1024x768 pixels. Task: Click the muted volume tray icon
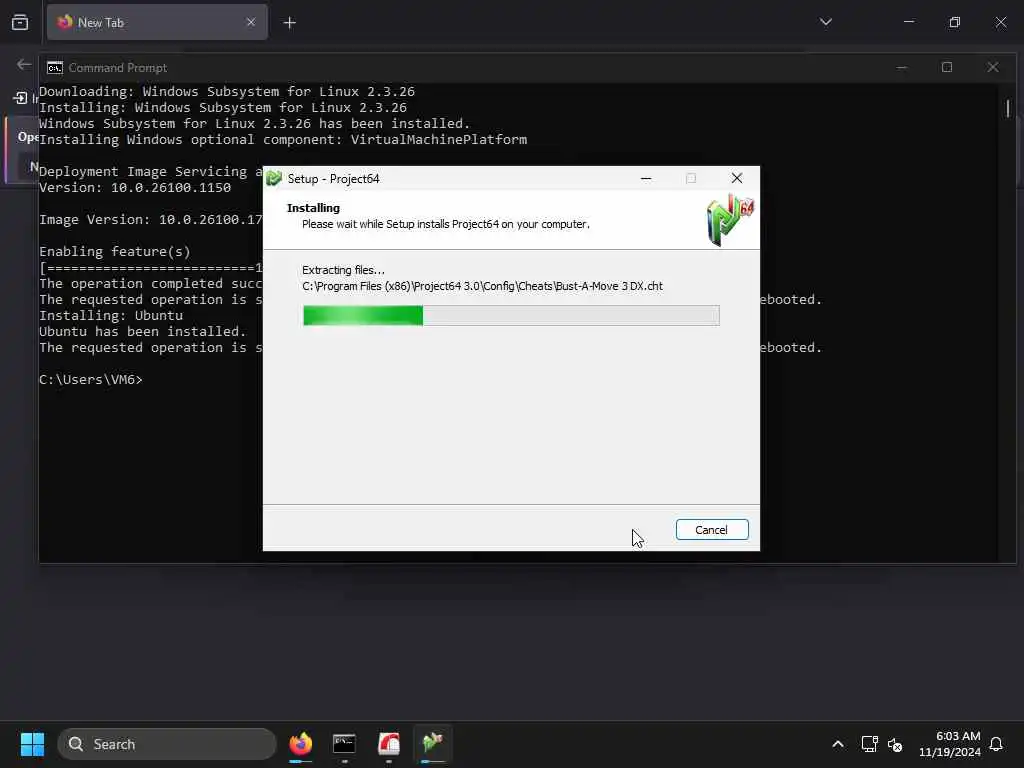tap(895, 744)
